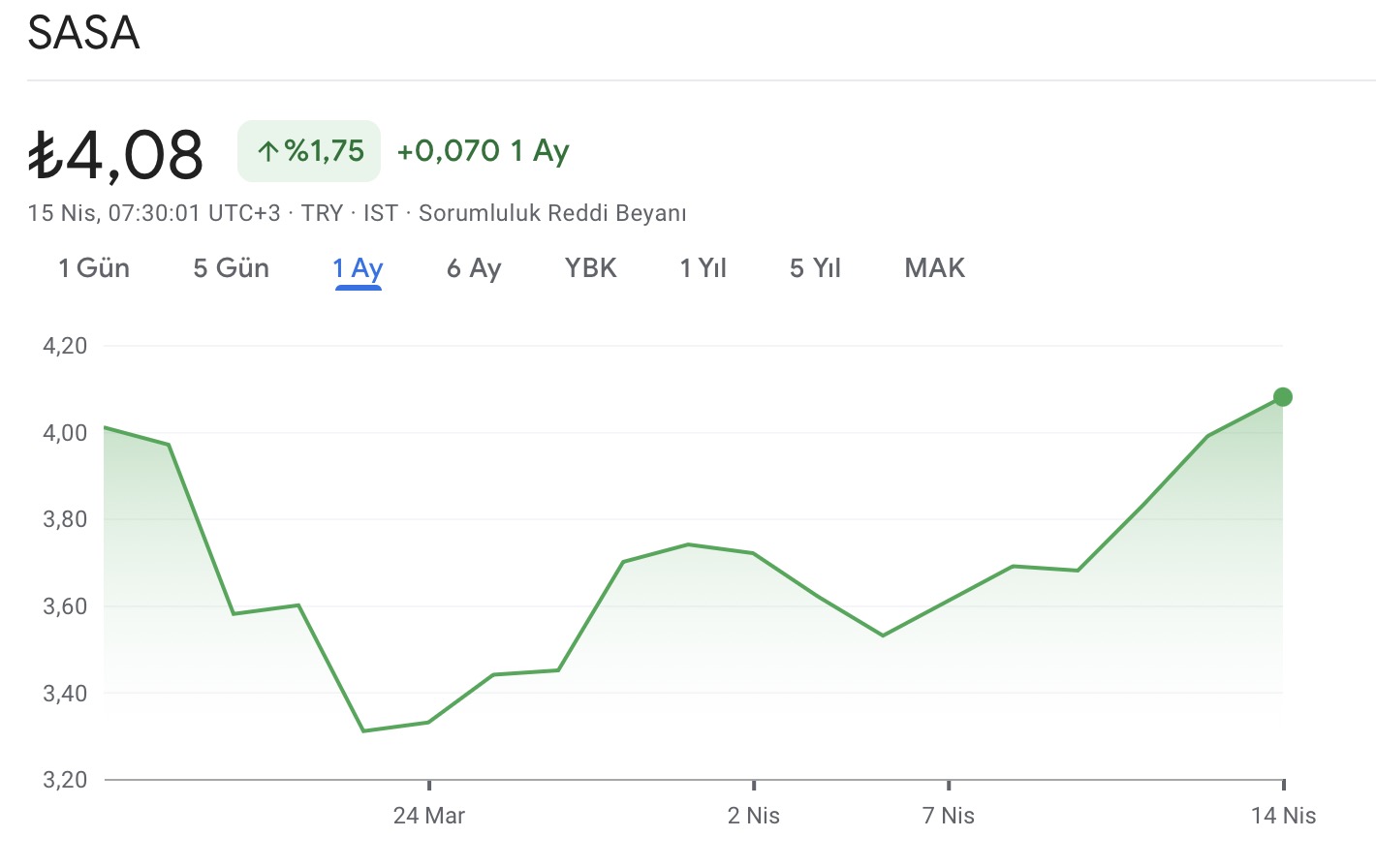Open the Sorumluluk Reddi Beyanı link
1376x868 pixels.
click(x=552, y=213)
